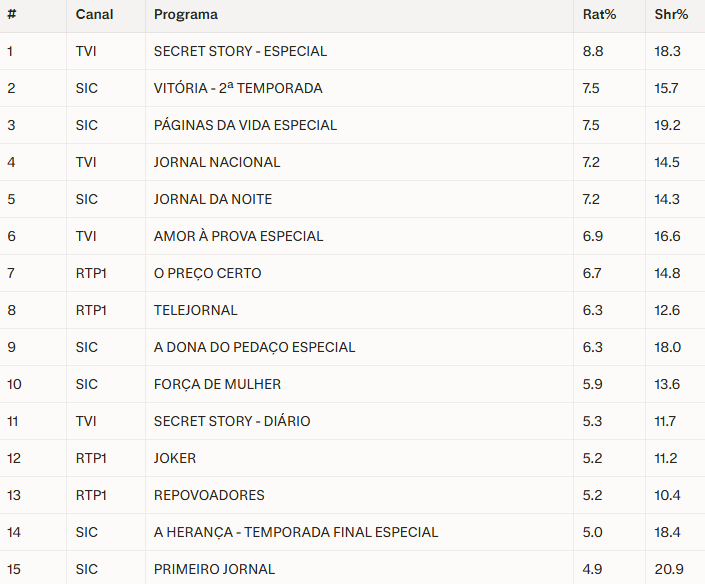The width and height of the screenshot is (705, 584).
Task: Click O PREÇO CERTO program name
Action: pos(208,273)
